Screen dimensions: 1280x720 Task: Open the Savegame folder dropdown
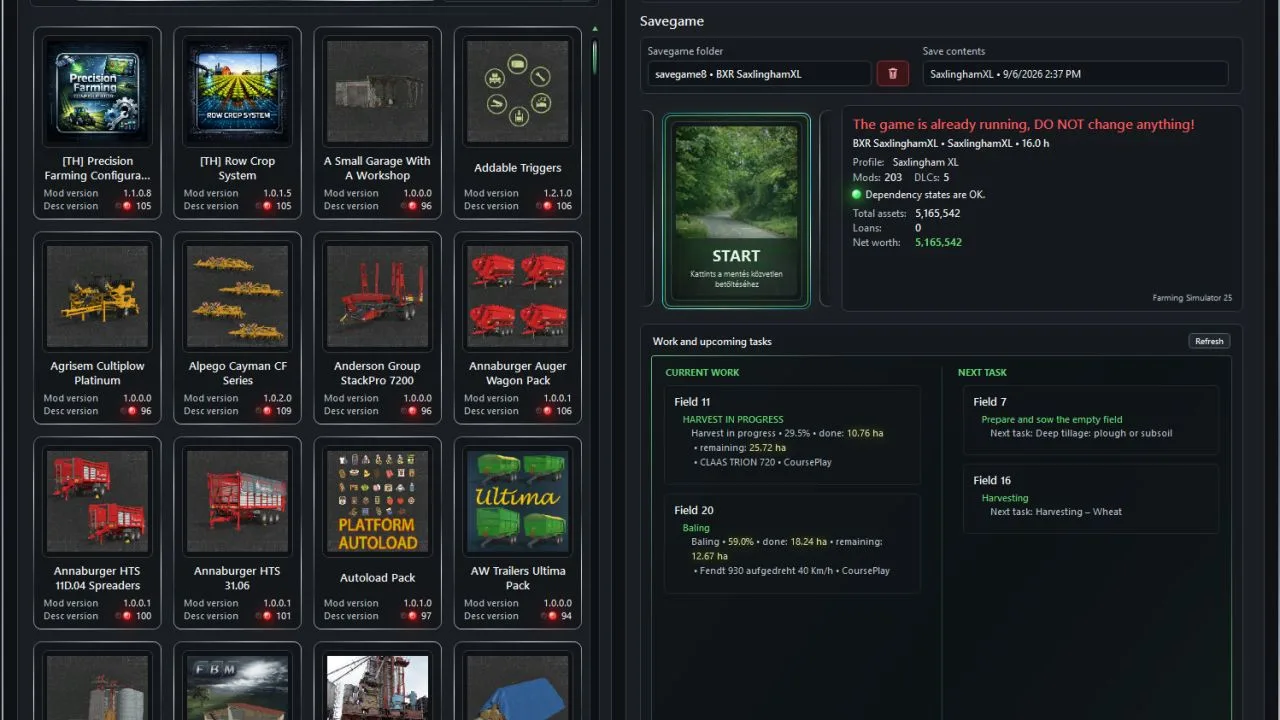coord(759,74)
